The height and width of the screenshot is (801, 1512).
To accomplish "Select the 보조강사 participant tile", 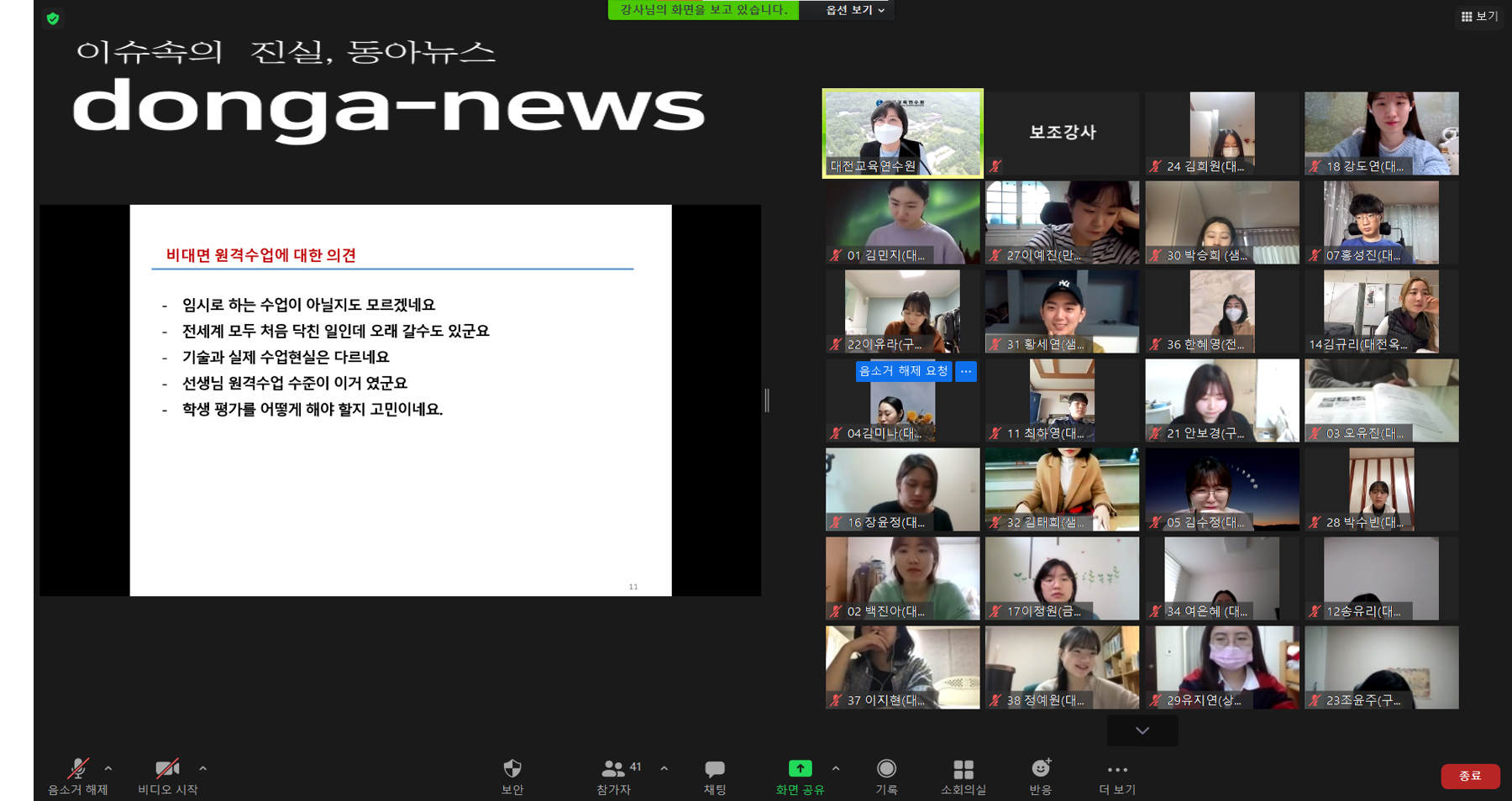I will (x=1062, y=133).
